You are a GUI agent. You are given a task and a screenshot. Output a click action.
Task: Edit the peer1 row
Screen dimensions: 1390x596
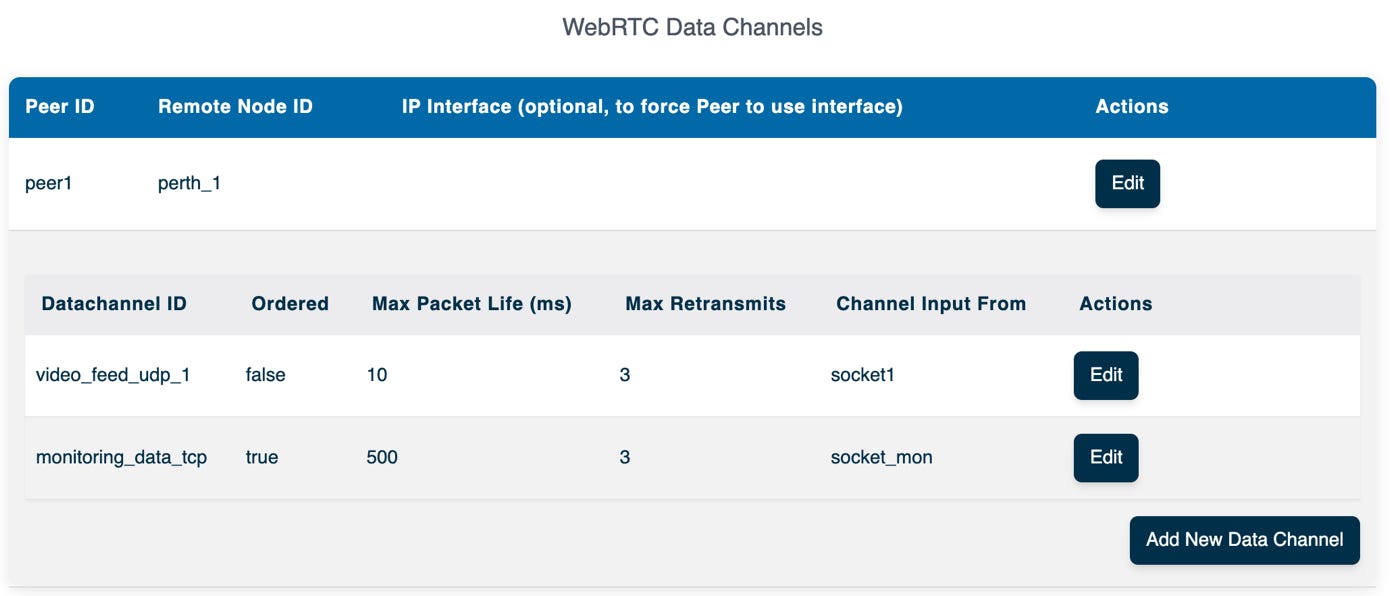1127,184
